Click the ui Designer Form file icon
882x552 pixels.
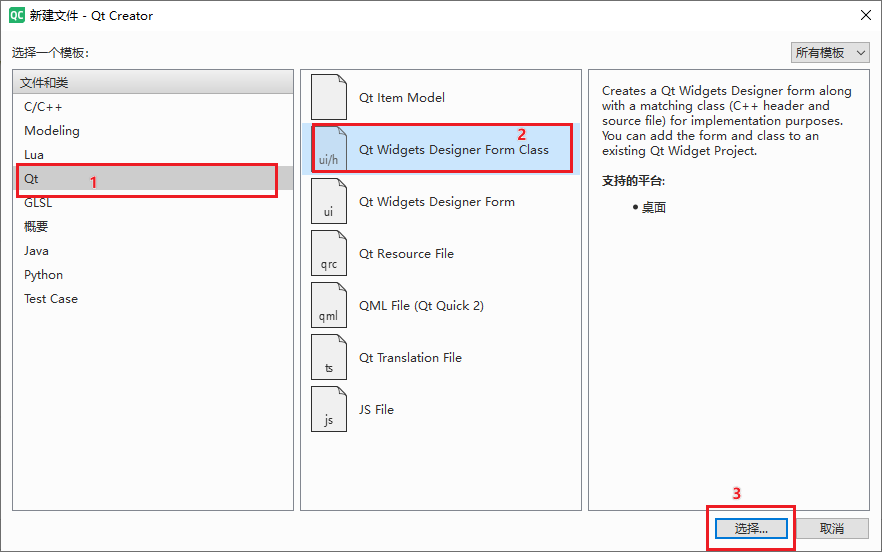click(x=329, y=201)
